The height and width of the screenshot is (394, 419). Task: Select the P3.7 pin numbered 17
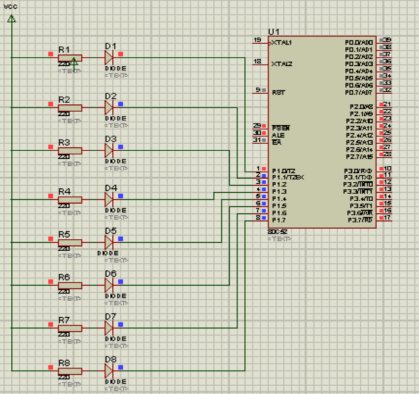(x=384, y=218)
